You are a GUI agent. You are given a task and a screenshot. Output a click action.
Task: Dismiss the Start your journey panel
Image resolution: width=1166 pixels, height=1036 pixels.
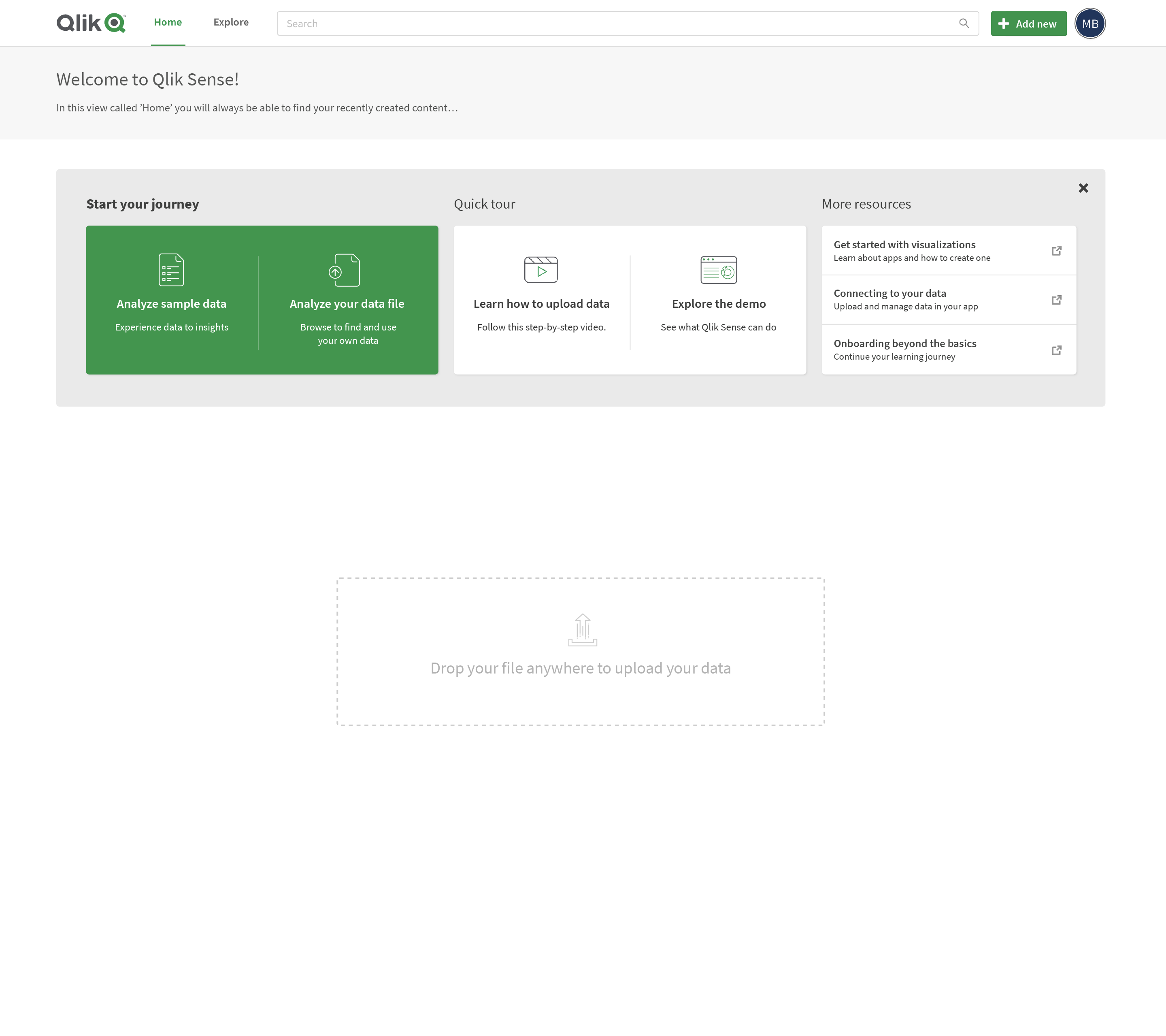pyautogui.click(x=1083, y=187)
